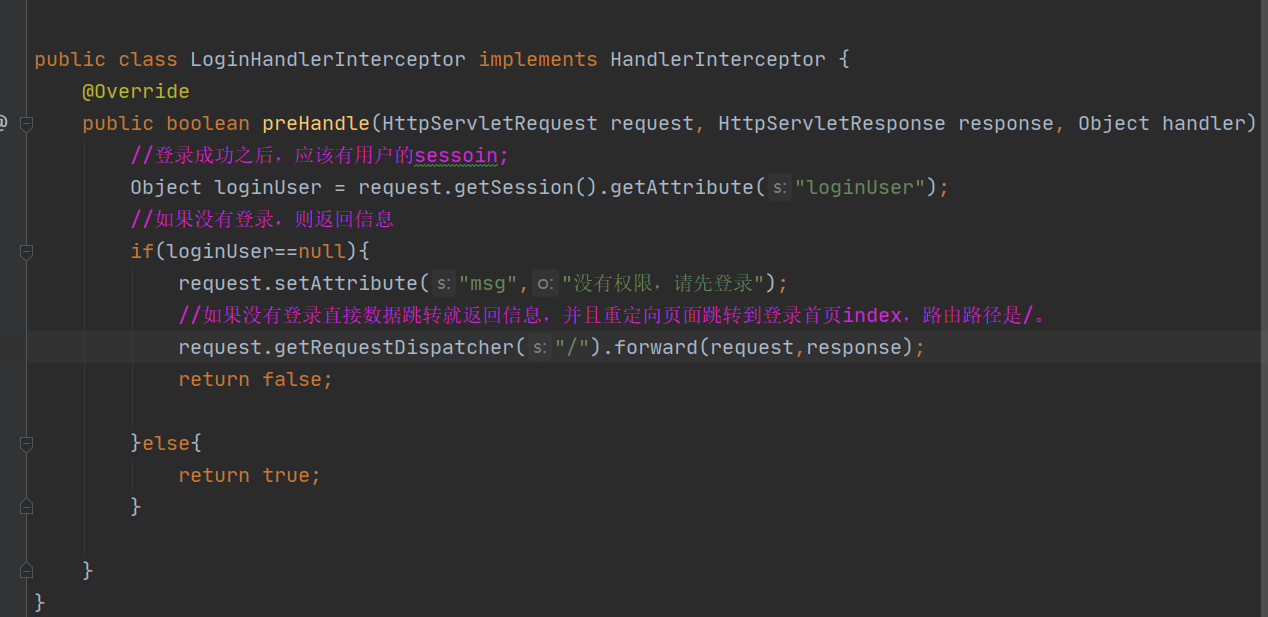Viewport: 1268px width, 617px height.
Task: Collapse the else block fold marker
Action: point(27,443)
